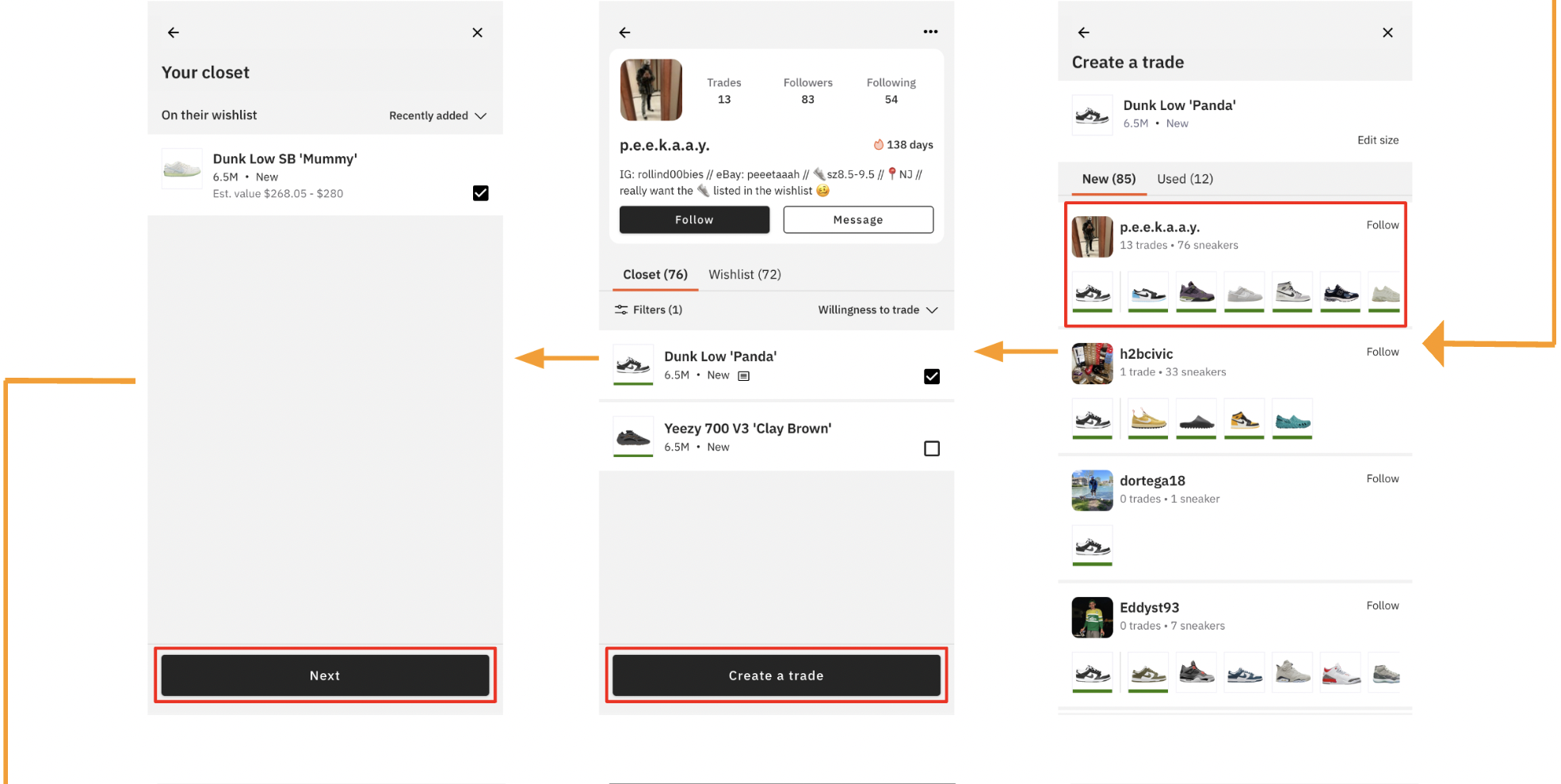Screen dimensions: 1561x784
Task: Open the Filters (1) icon
Action: (x=621, y=310)
